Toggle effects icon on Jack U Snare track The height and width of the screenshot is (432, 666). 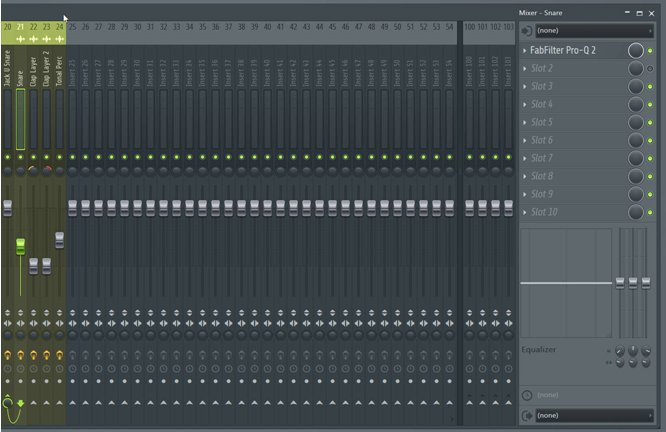(x=8, y=355)
